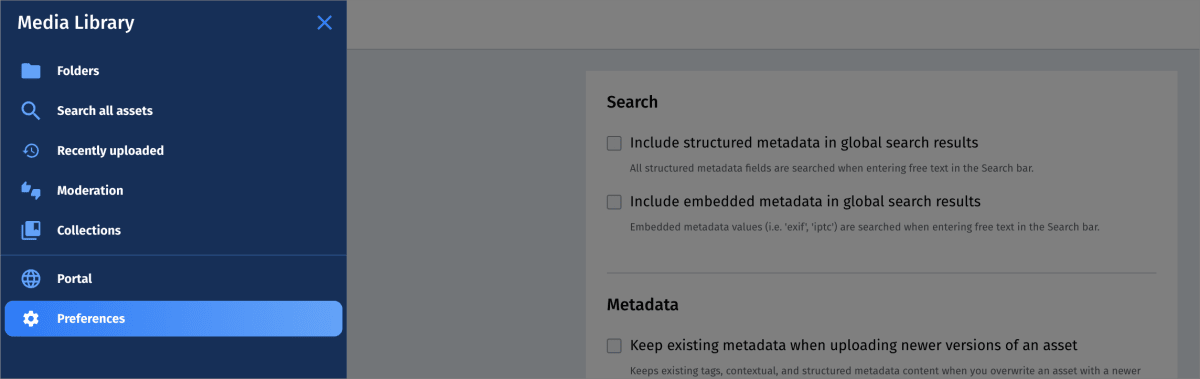Click the Recently uploaded history clock icon
Image resolution: width=1200 pixels, height=379 pixels.
click(31, 151)
